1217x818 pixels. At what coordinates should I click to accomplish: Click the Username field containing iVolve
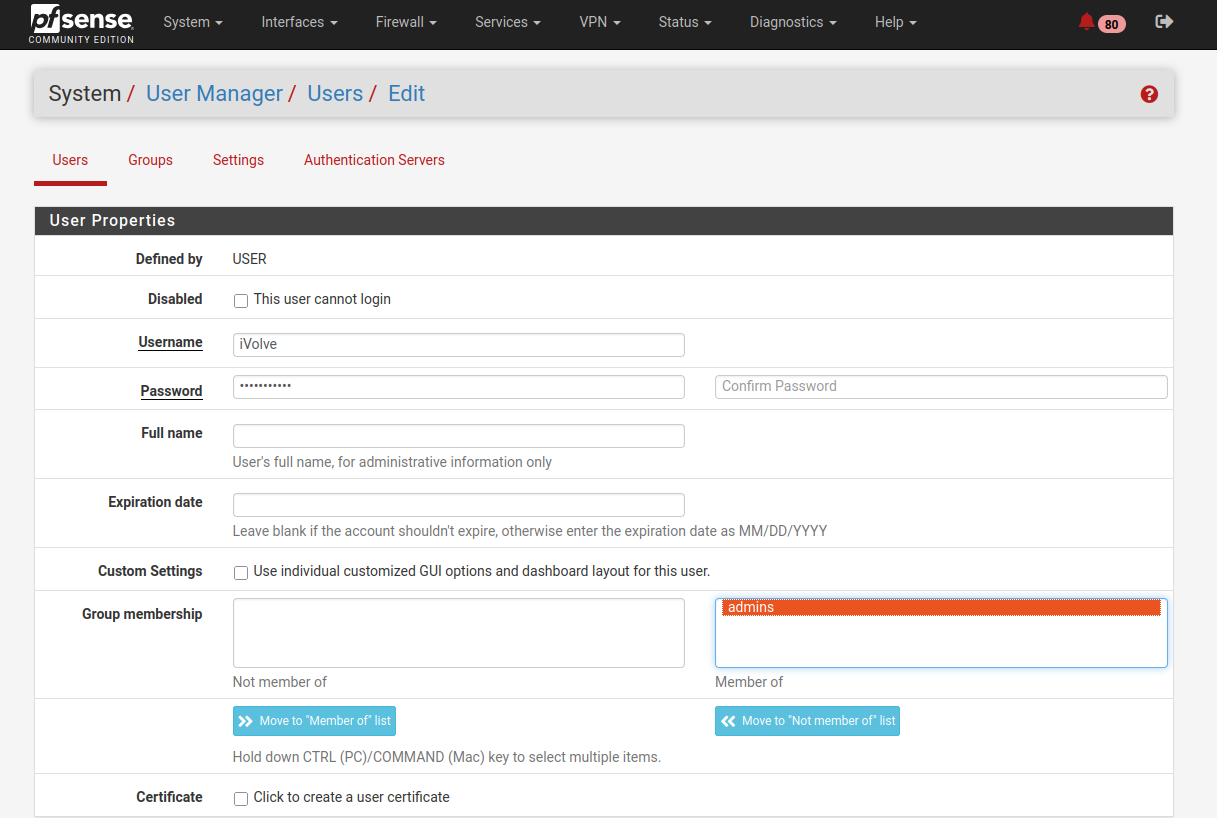(459, 344)
